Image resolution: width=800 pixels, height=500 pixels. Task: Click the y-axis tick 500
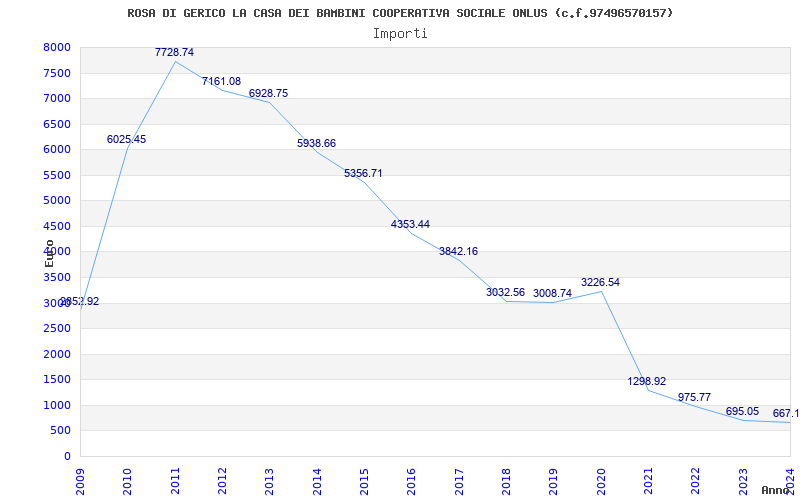pyautogui.click(x=60, y=431)
